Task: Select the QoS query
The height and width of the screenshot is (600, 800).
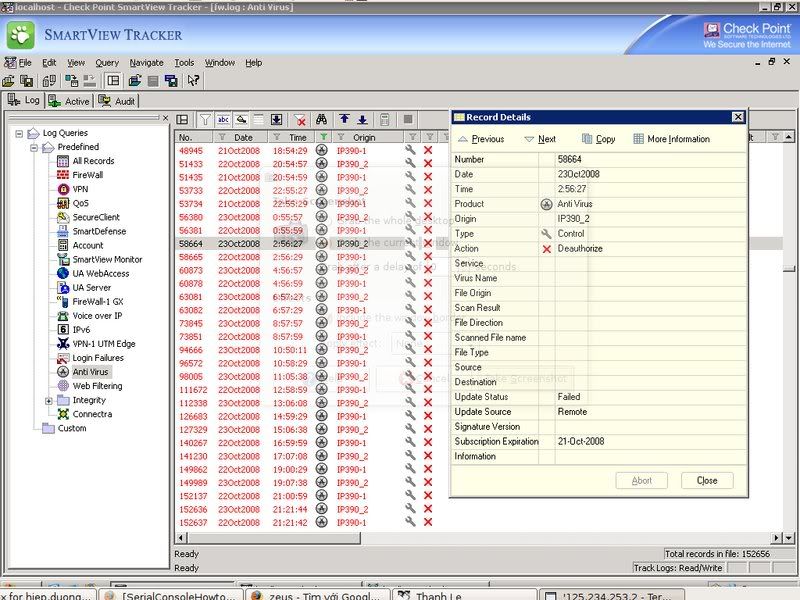Action: click(80, 203)
